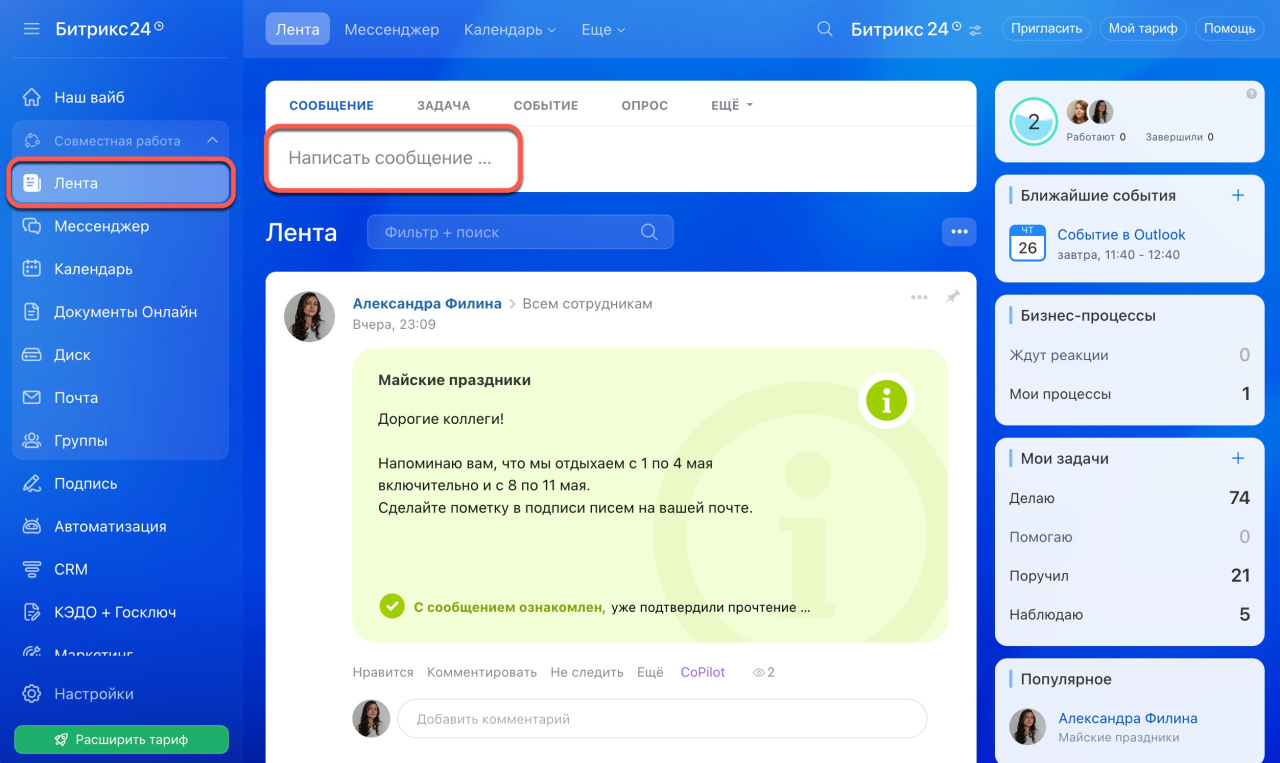The width and height of the screenshot is (1280, 763).
Task: Click the calendar icon dated 26
Action: point(1027,242)
